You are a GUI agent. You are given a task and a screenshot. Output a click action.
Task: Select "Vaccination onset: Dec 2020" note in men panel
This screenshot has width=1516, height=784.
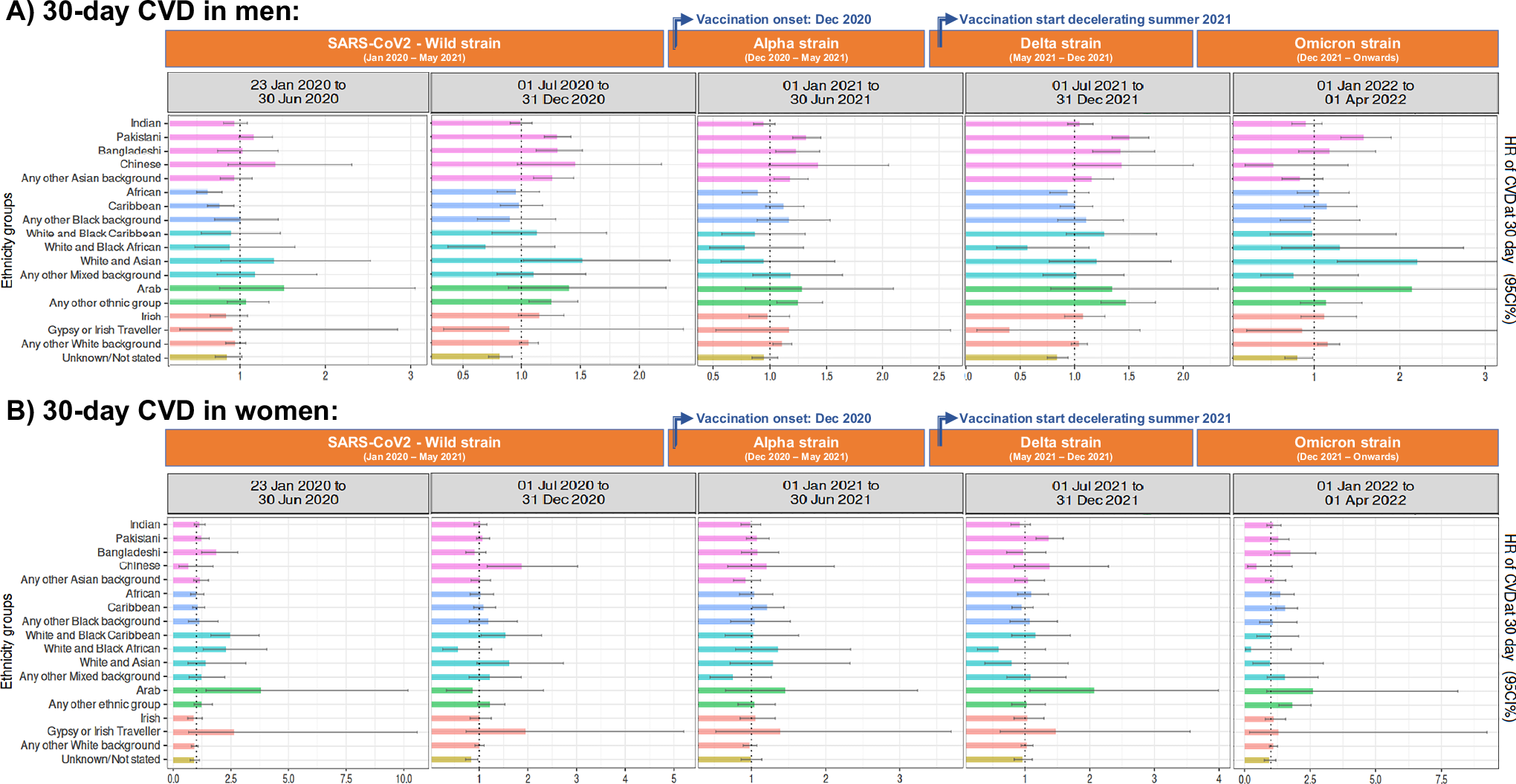click(x=783, y=19)
